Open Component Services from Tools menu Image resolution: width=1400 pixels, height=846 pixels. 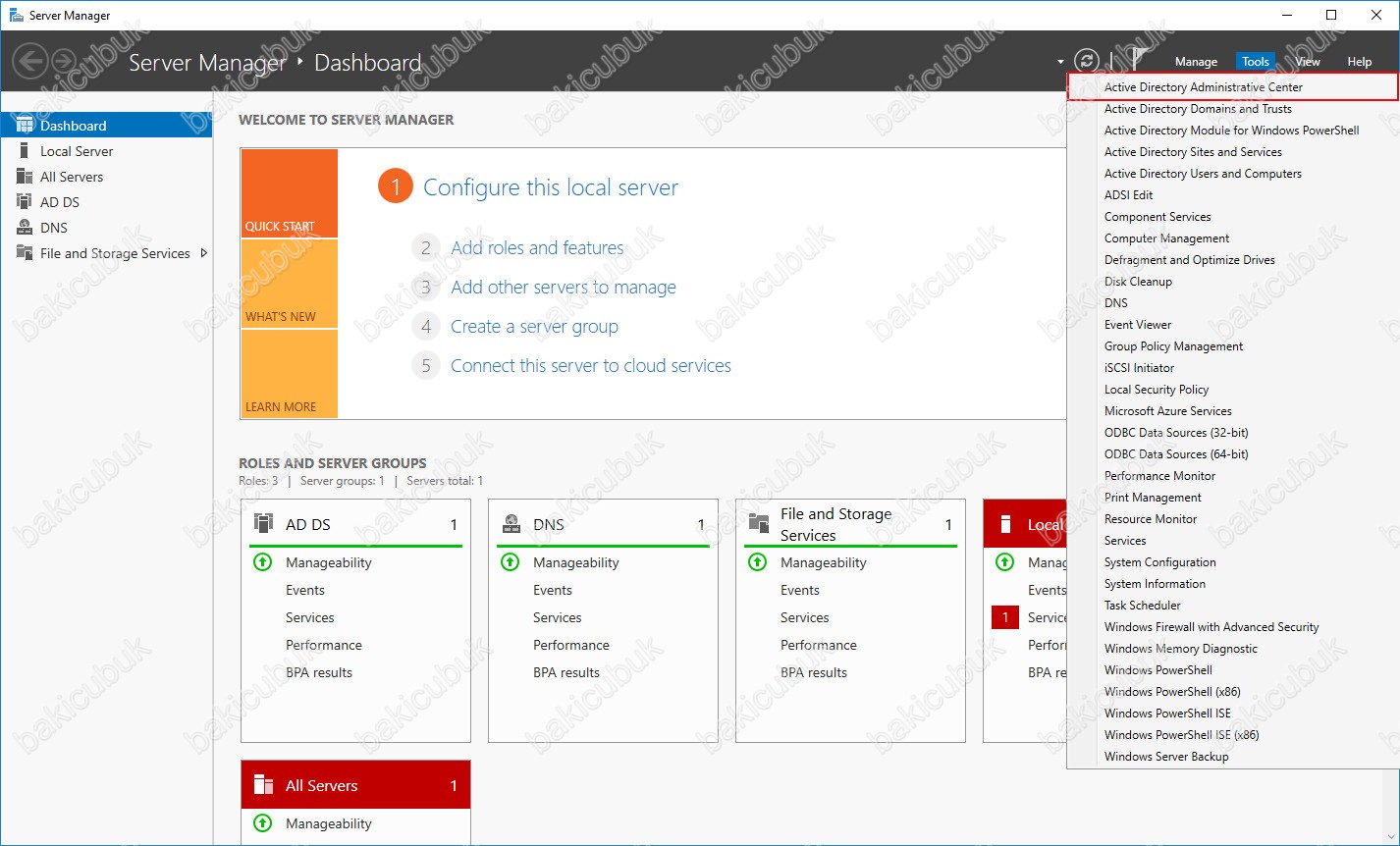(x=1158, y=217)
